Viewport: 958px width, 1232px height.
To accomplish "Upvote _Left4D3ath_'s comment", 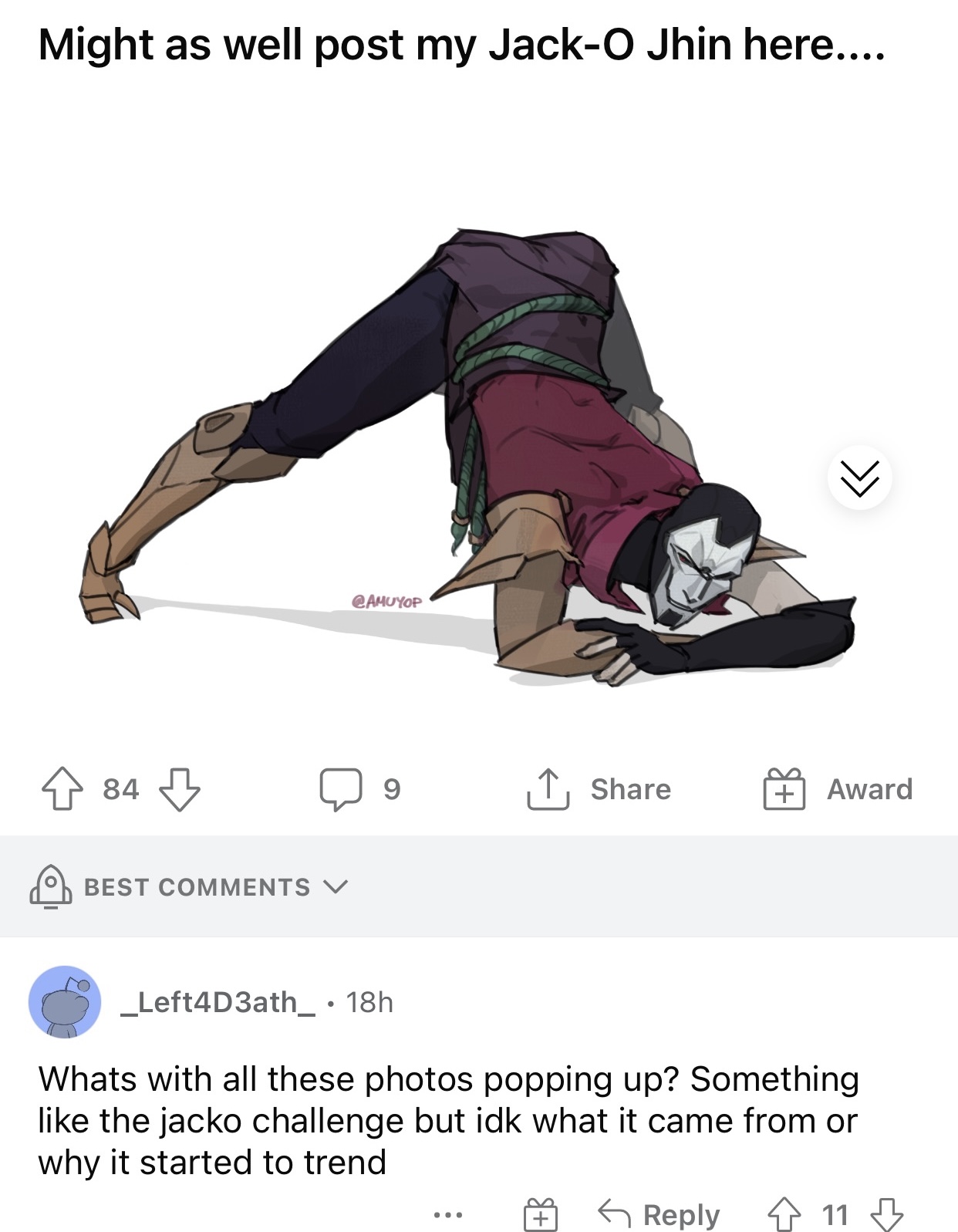I will tap(783, 1215).
